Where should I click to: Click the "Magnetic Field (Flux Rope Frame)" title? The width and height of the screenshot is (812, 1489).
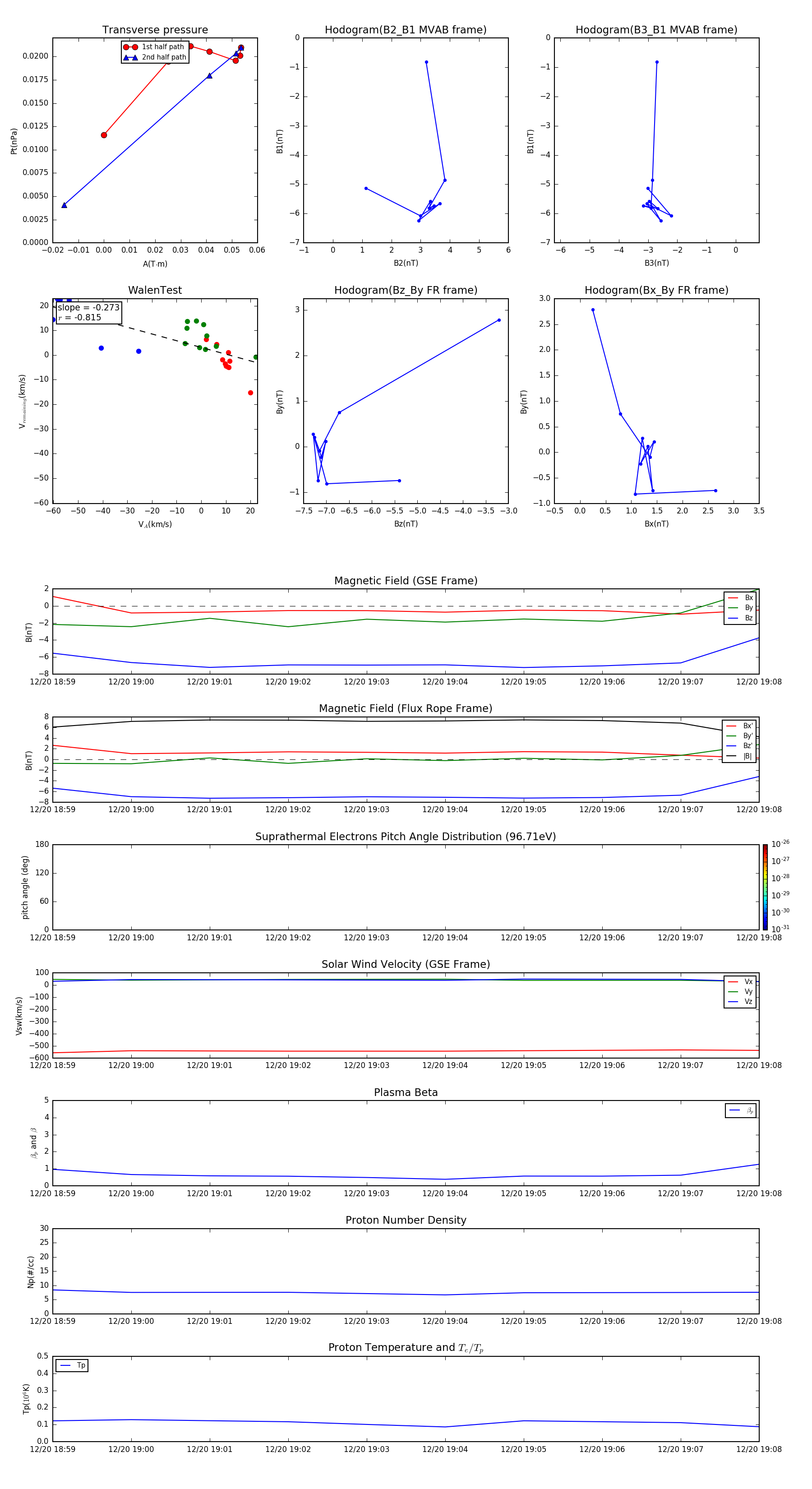point(406,709)
